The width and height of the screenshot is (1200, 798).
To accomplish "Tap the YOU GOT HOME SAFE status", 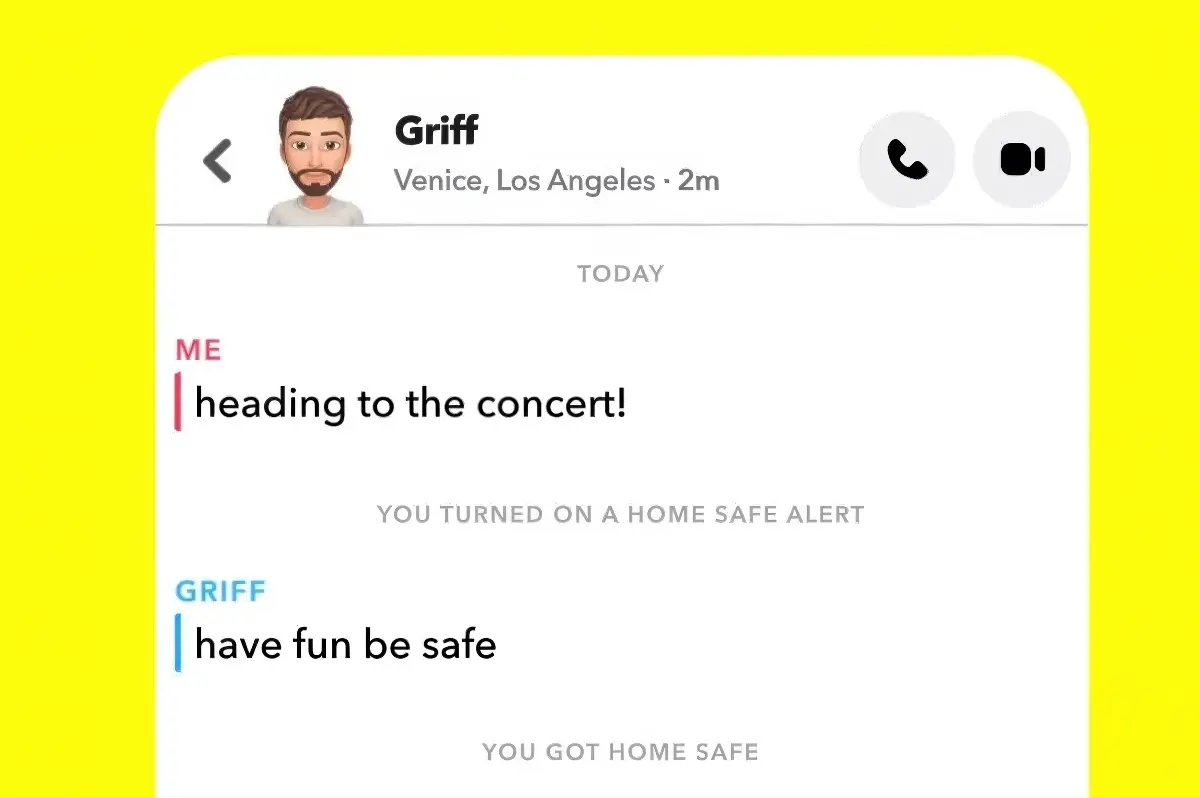I will click(620, 751).
